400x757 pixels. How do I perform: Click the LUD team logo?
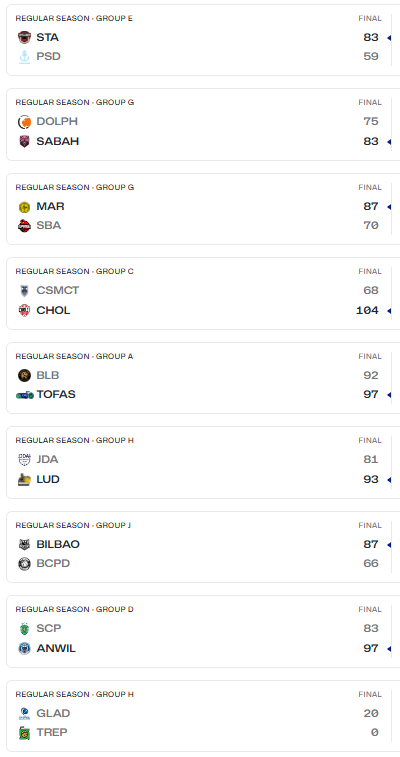24,479
